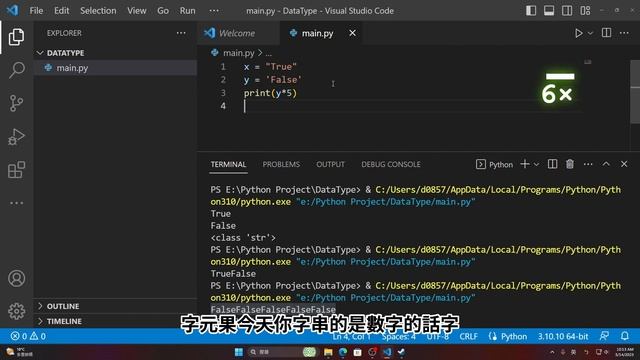Image resolution: width=640 pixels, height=360 pixels.
Task: Open feedback icon in status bar
Action: [x=604, y=336]
